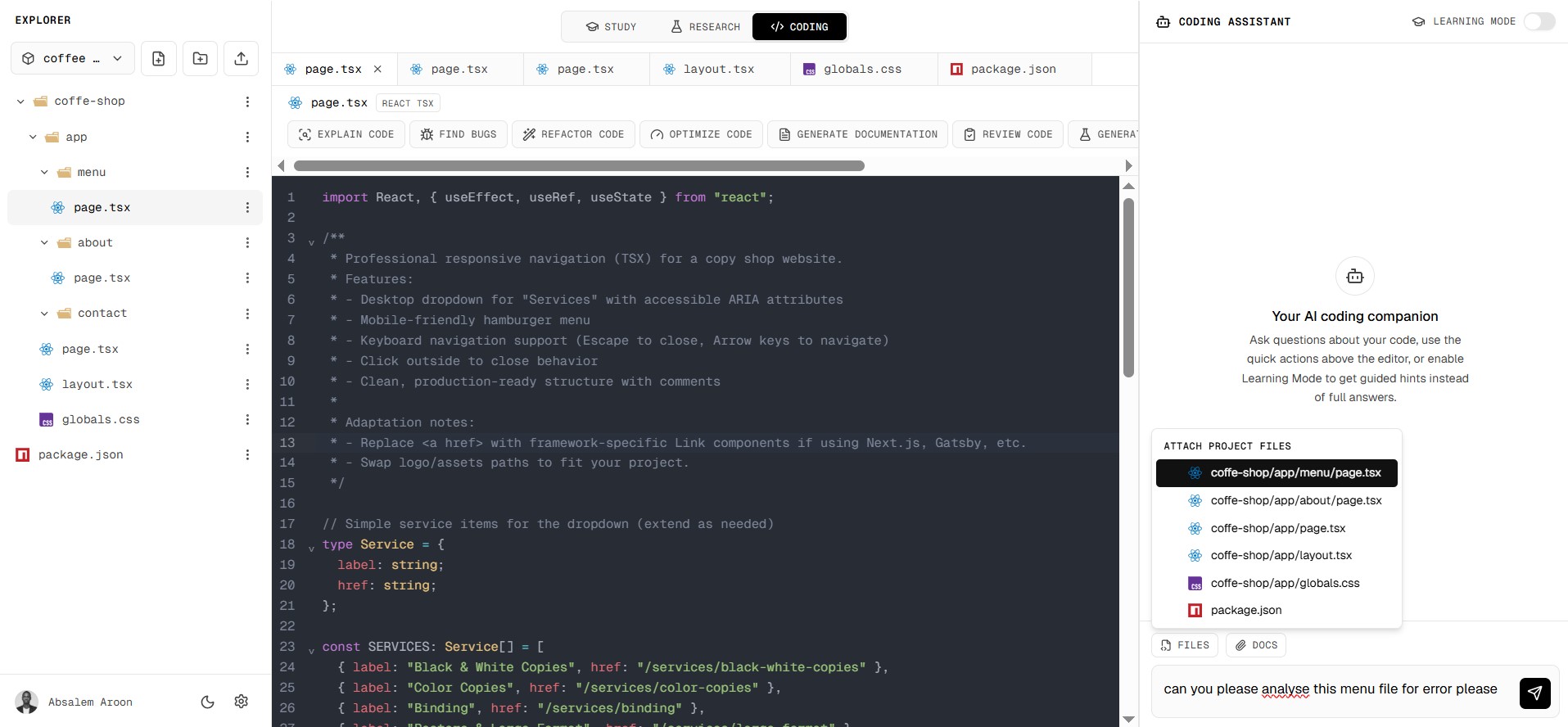Collapse the about folder chevron
The height and width of the screenshot is (727, 1568).
[x=44, y=242]
